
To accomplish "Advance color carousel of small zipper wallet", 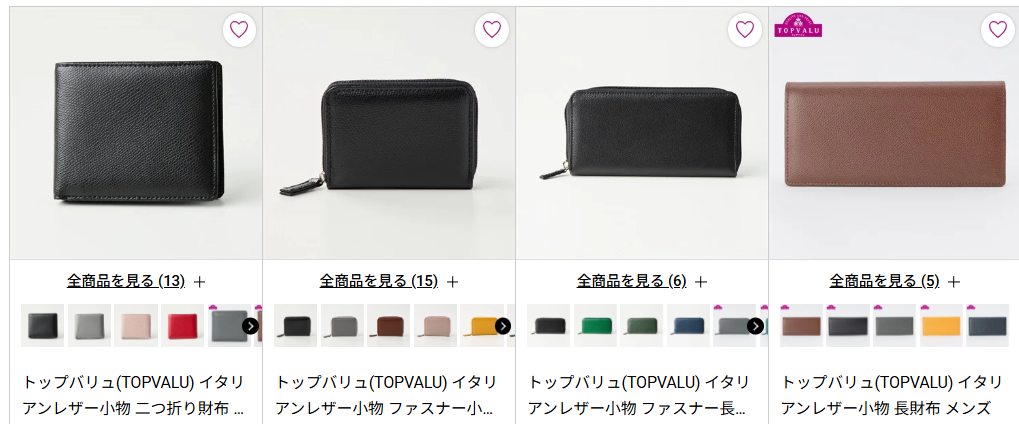I will [503, 326].
